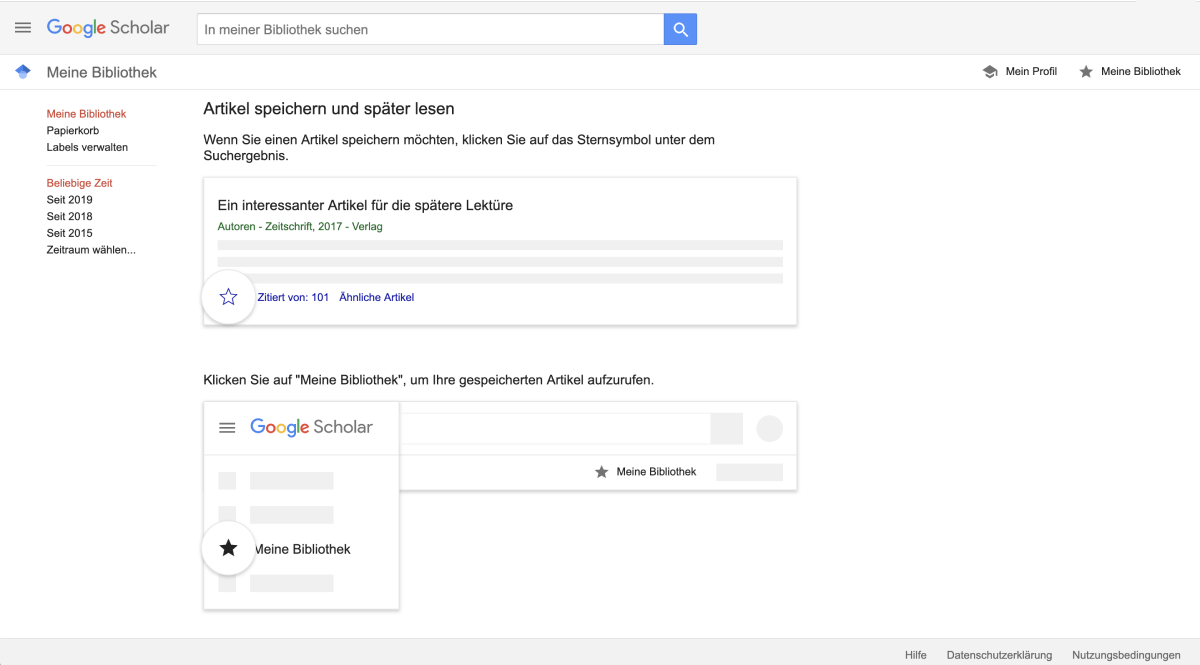This screenshot has width=1200, height=665.
Task: Click the Scholar diamond icon near Meine Bibliothek
Action: 22,71
